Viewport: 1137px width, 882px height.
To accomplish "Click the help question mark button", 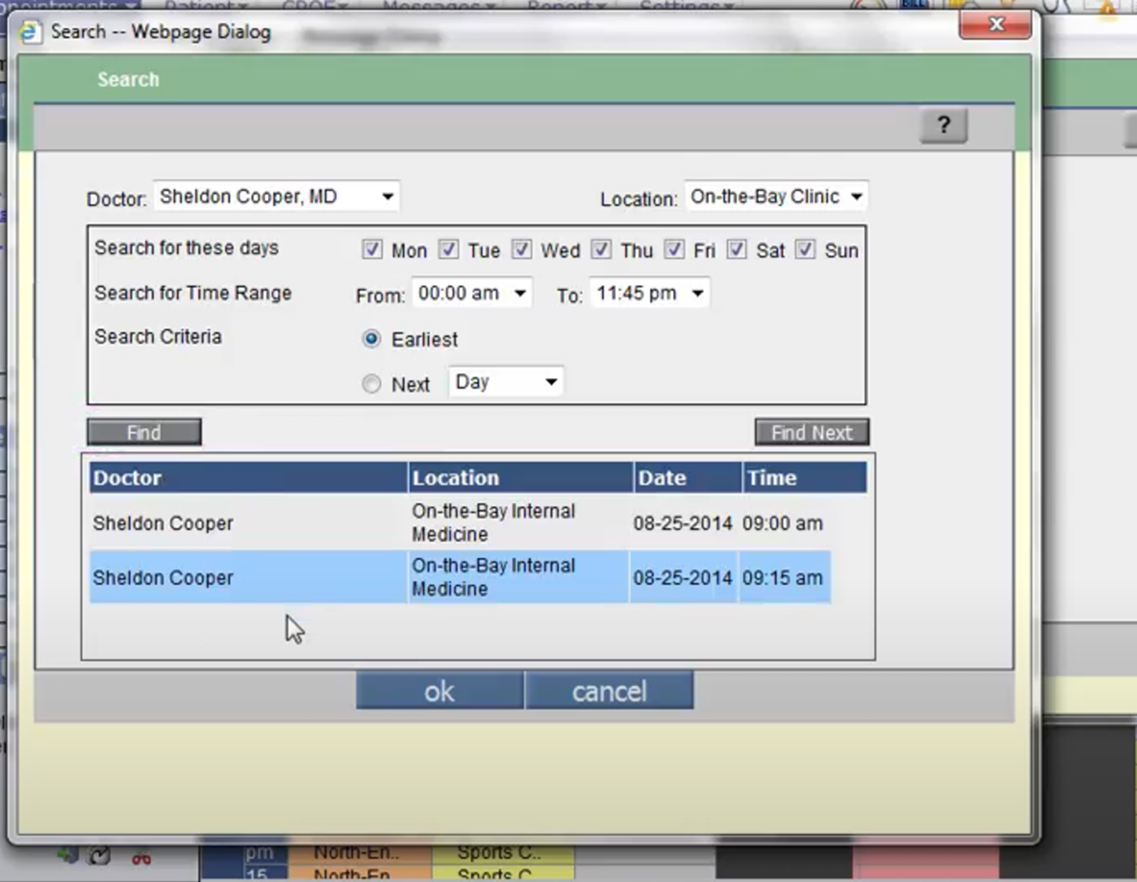I will pyautogui.click(x=943, y=125).
